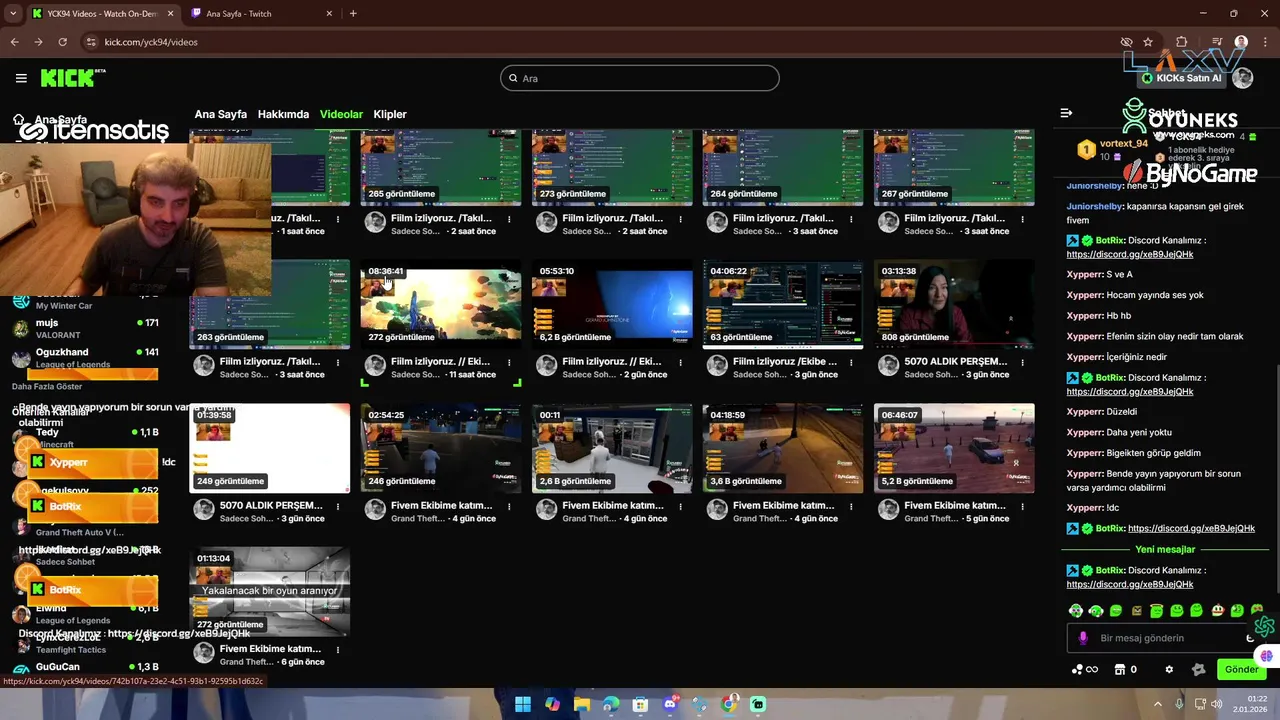Click the KICK logo
The image size is (1280, 720).
coord(73,78)
